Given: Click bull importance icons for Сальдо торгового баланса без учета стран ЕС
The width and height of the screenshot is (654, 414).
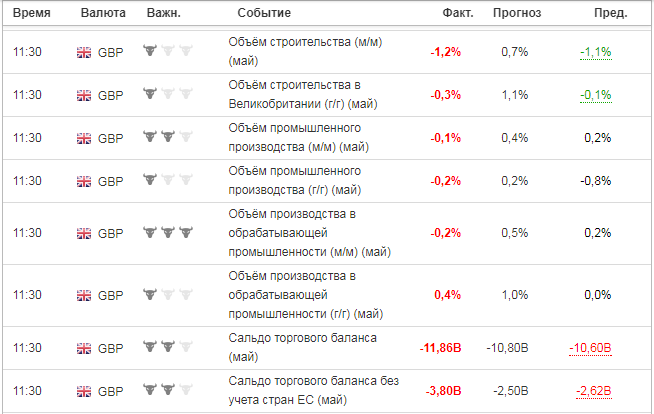Looking at the screenshot, I should (x=168, y=390).
